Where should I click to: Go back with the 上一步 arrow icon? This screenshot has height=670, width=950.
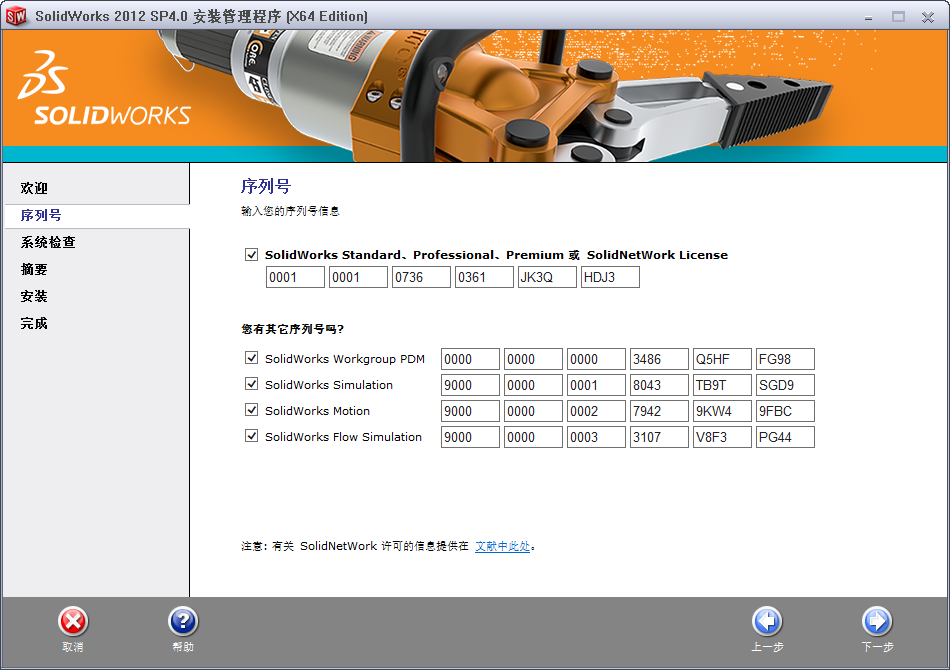point(767,621)
